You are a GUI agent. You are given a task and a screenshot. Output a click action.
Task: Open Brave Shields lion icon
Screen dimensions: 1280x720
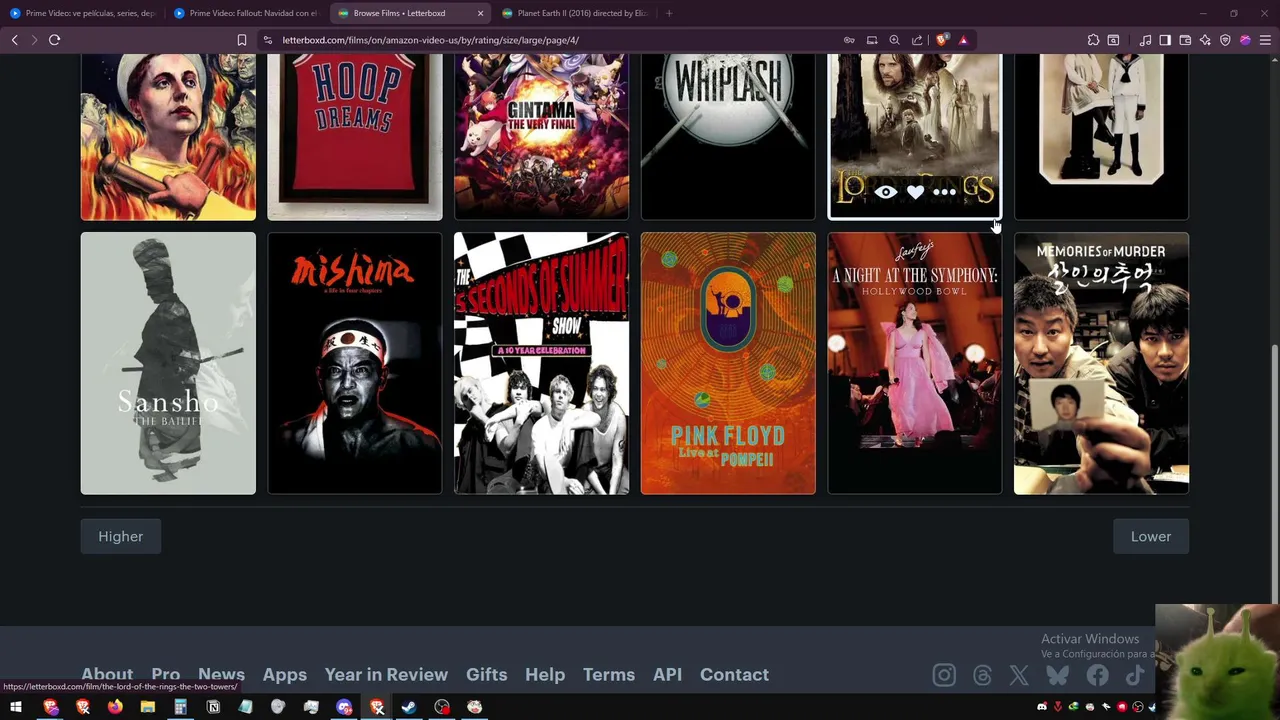click(942, 40)
